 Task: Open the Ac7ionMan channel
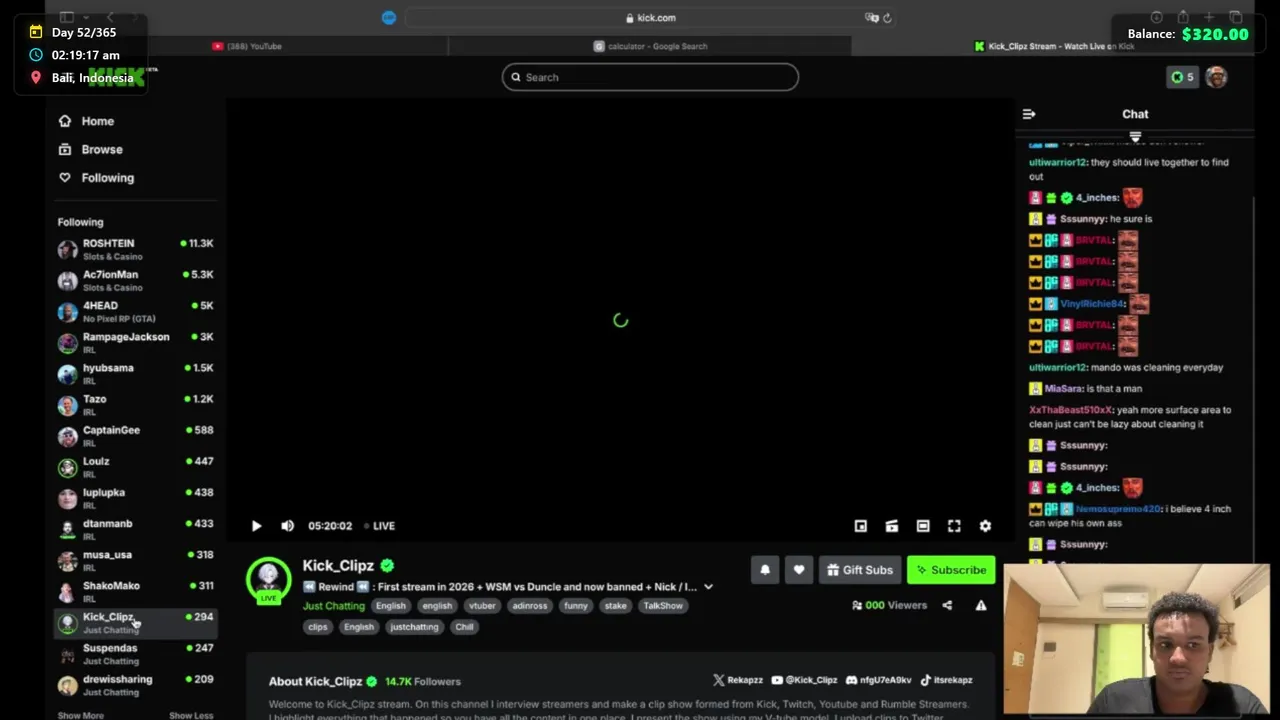[135, 280]
